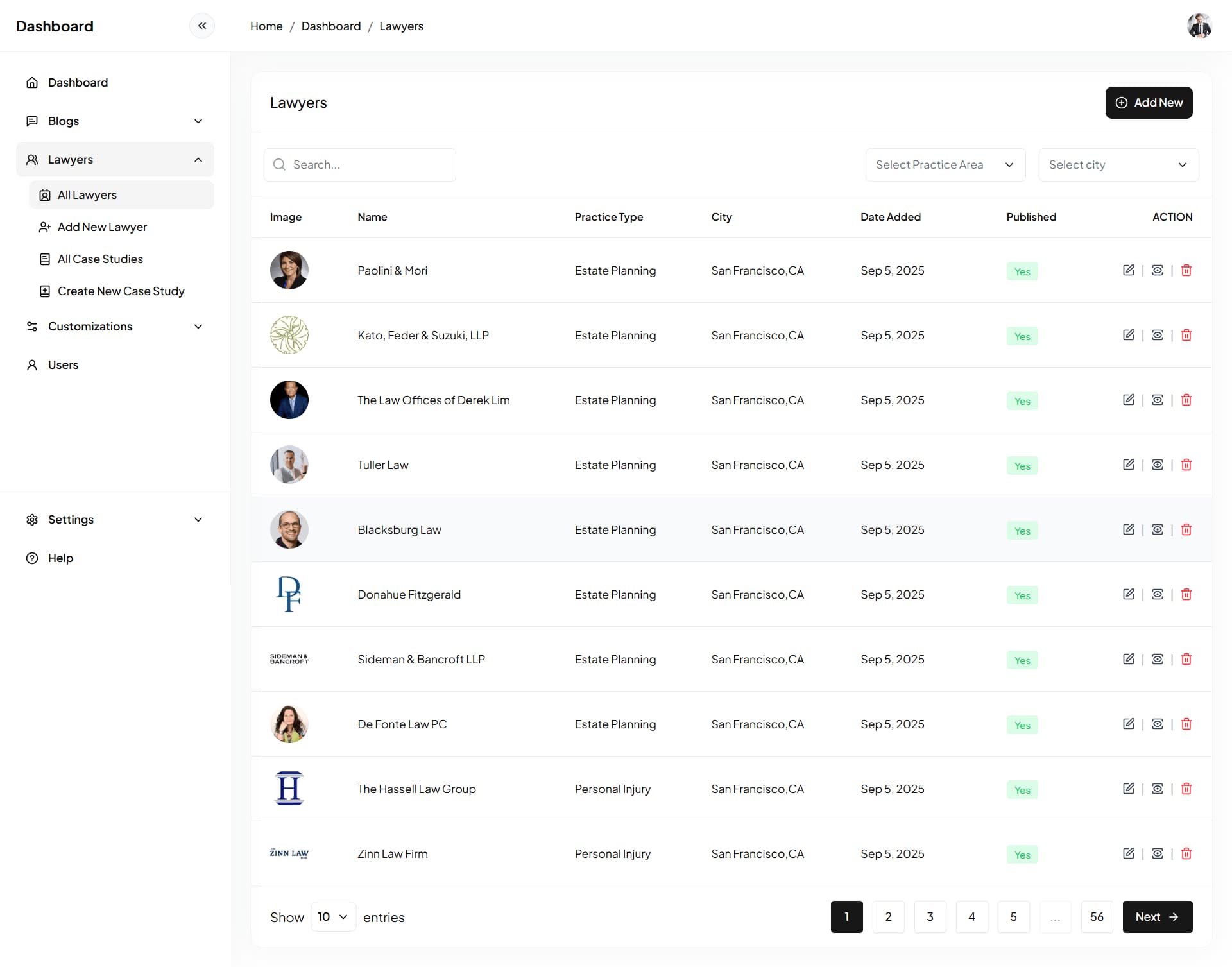Click edit icon for Paolini & Mori
The height and width of the screenshot is (967, 1232).
pyautogui.click(x=1129, y=270)
